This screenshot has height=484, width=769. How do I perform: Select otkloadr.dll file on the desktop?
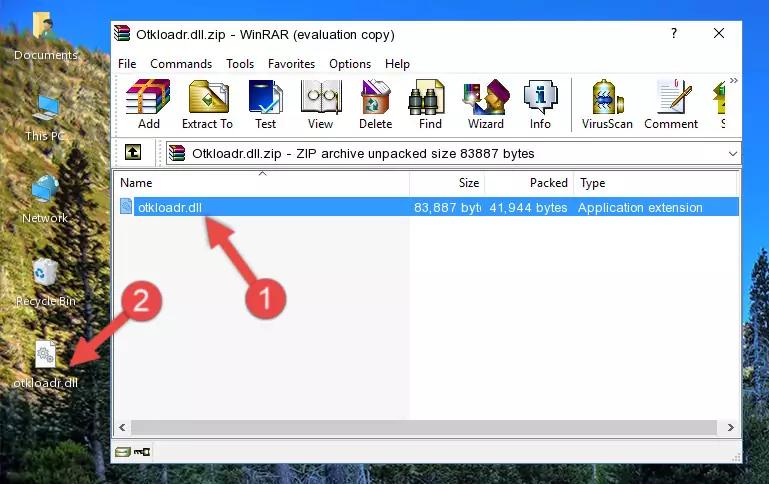pos(45,365)
